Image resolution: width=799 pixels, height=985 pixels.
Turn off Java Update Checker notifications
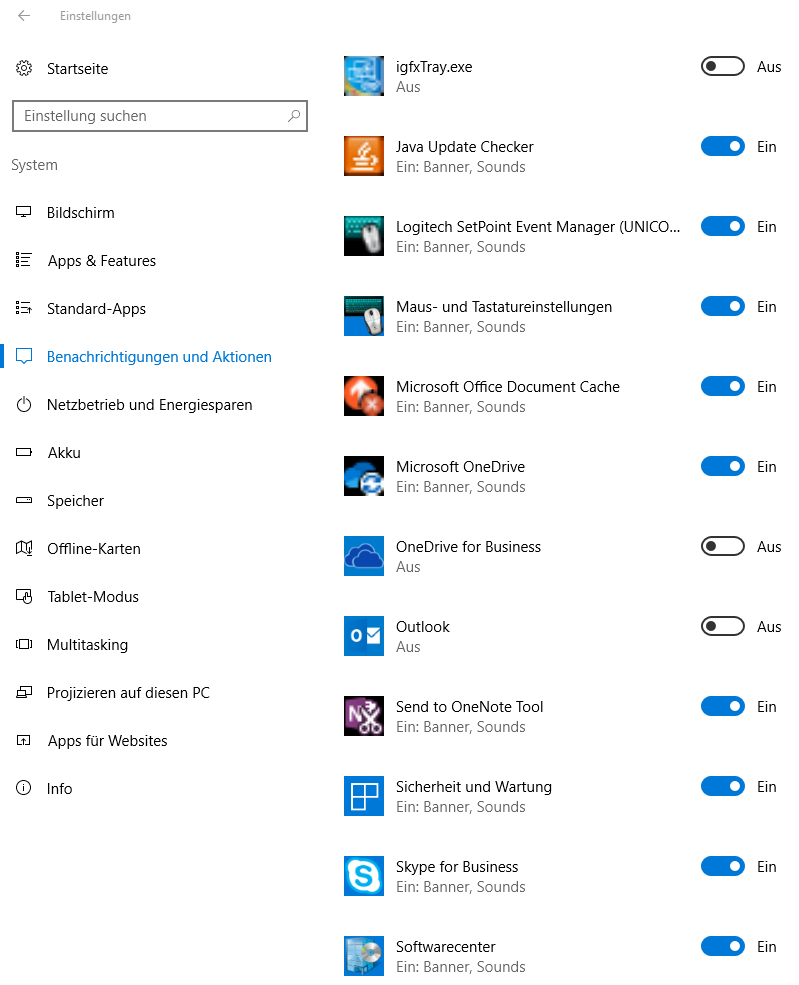coord(723,146)
